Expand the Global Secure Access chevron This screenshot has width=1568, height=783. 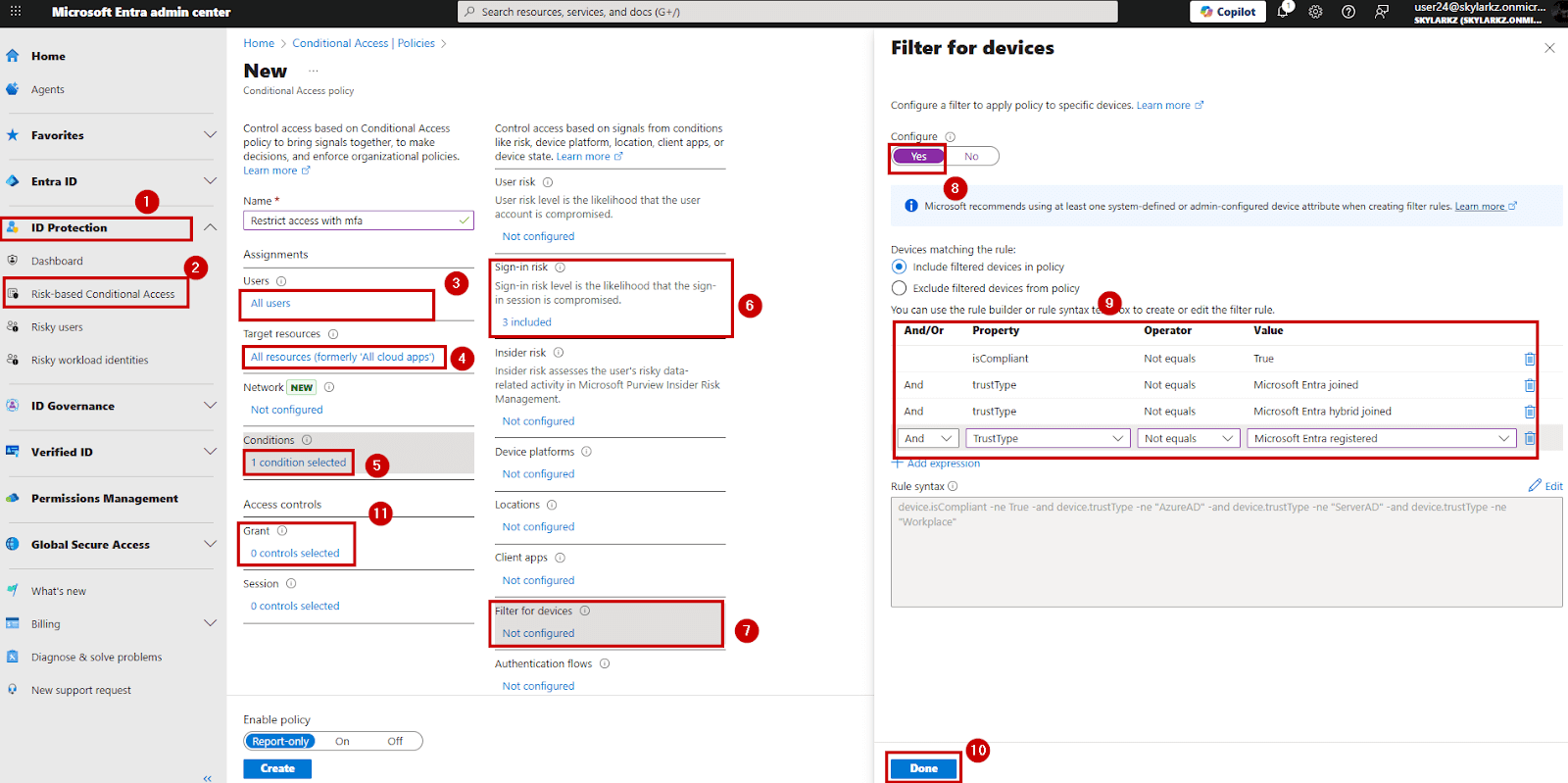coord(210,543)
